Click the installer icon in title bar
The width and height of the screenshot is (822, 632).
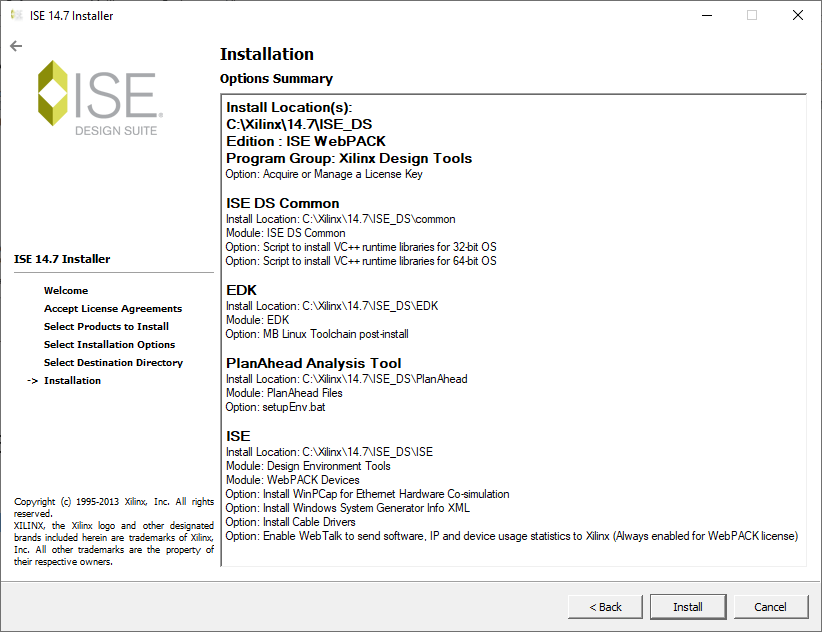[x=16, y=16]
